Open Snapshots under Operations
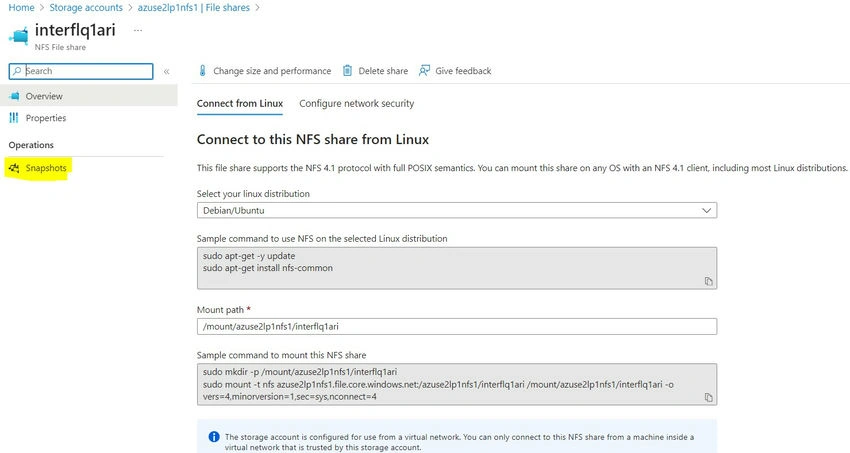 pyautogui.click(x=46, y=168)
